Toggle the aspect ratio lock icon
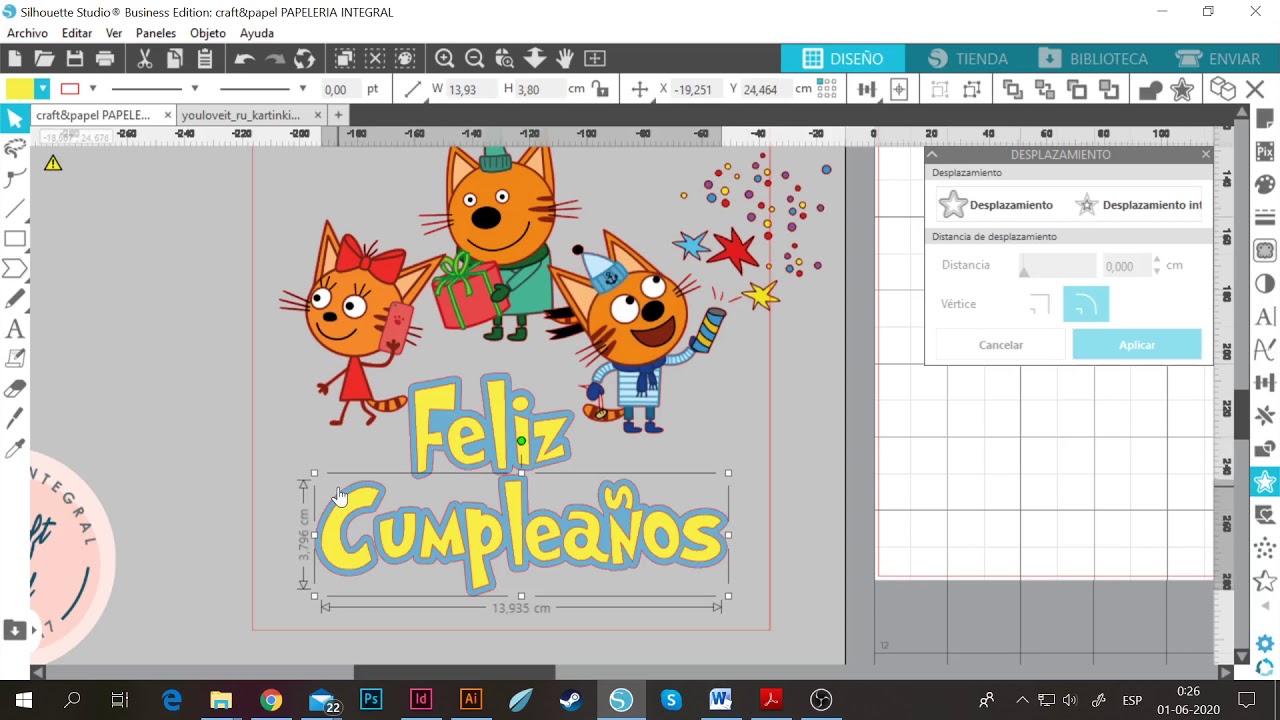1280x720 pixels. [x=601, y=89]
